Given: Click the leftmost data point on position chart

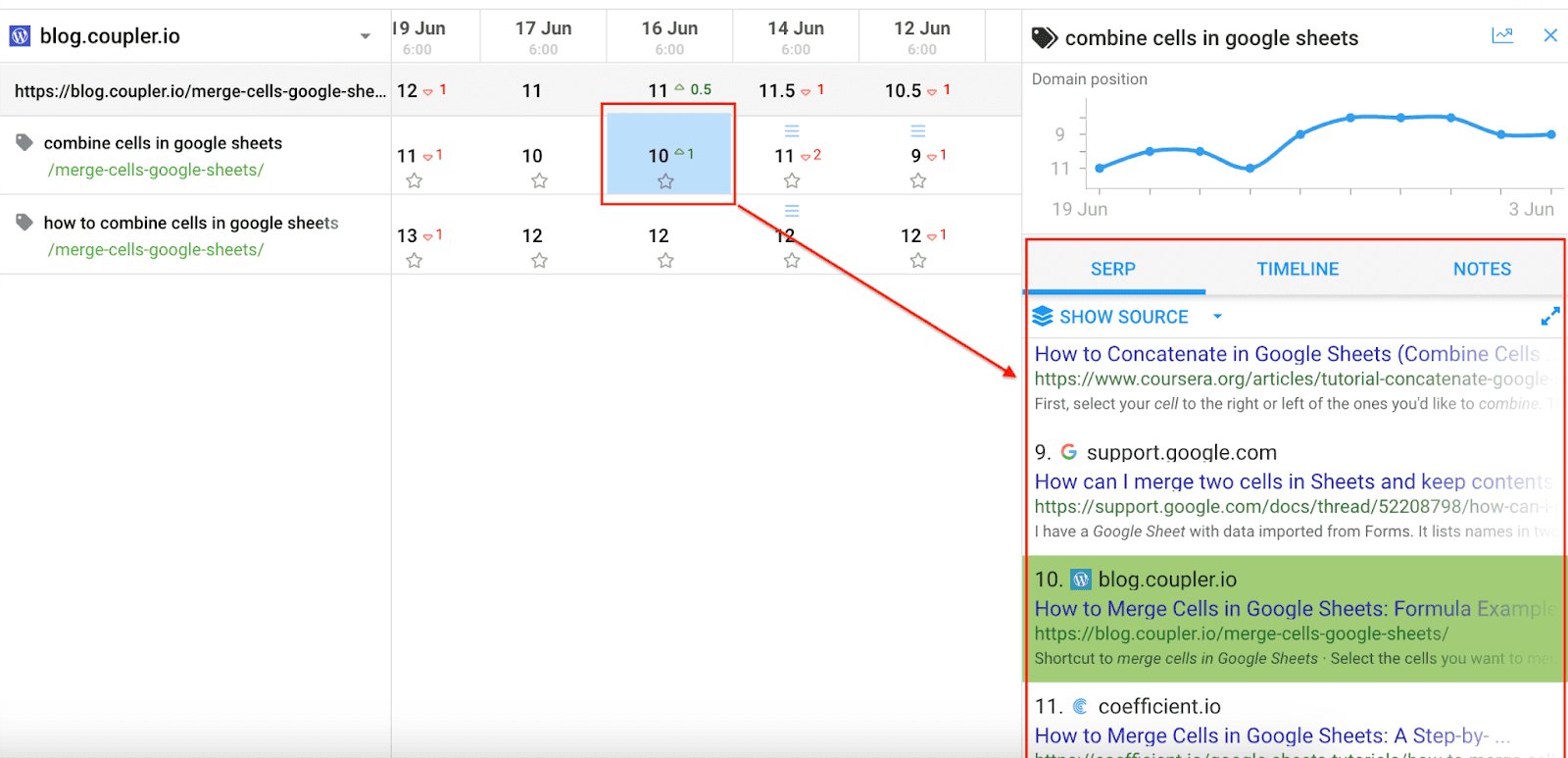Looking at the screenshot, I should click(1100, 168).
